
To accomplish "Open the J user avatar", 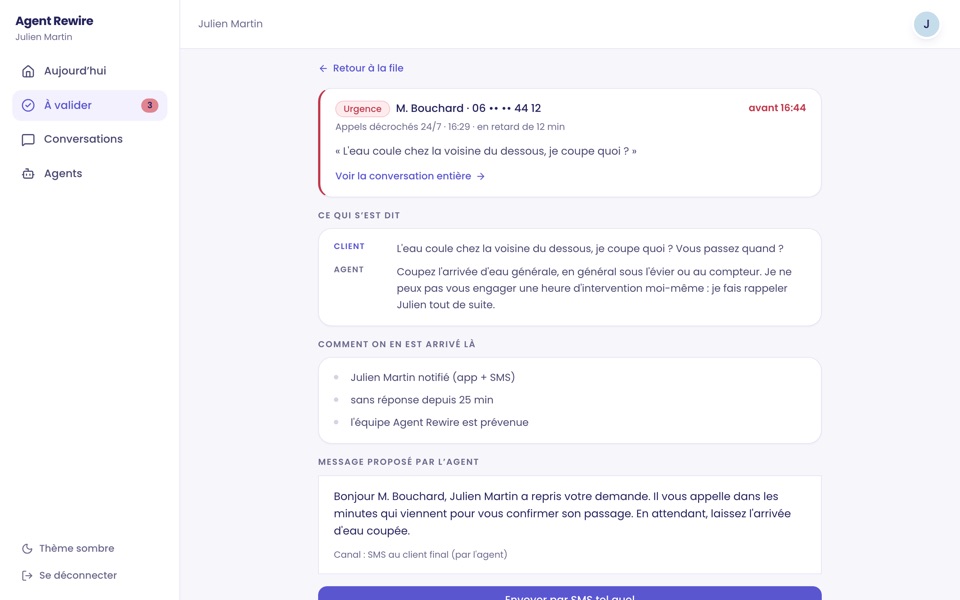I will pos(926,24).
